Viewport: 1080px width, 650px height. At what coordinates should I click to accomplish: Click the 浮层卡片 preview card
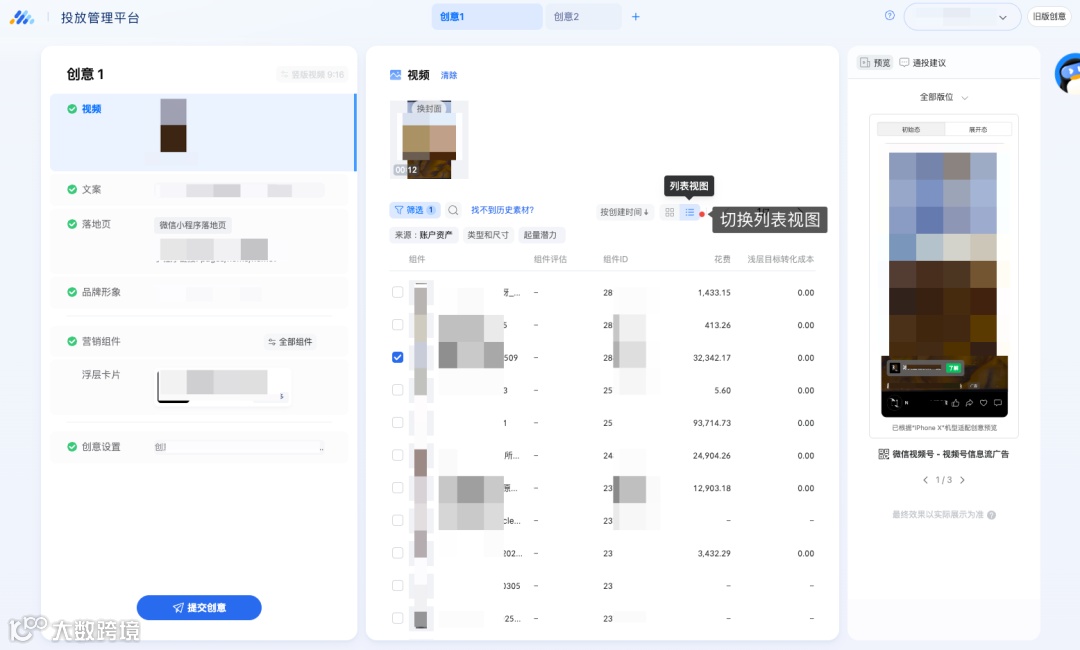coord(224,386)
